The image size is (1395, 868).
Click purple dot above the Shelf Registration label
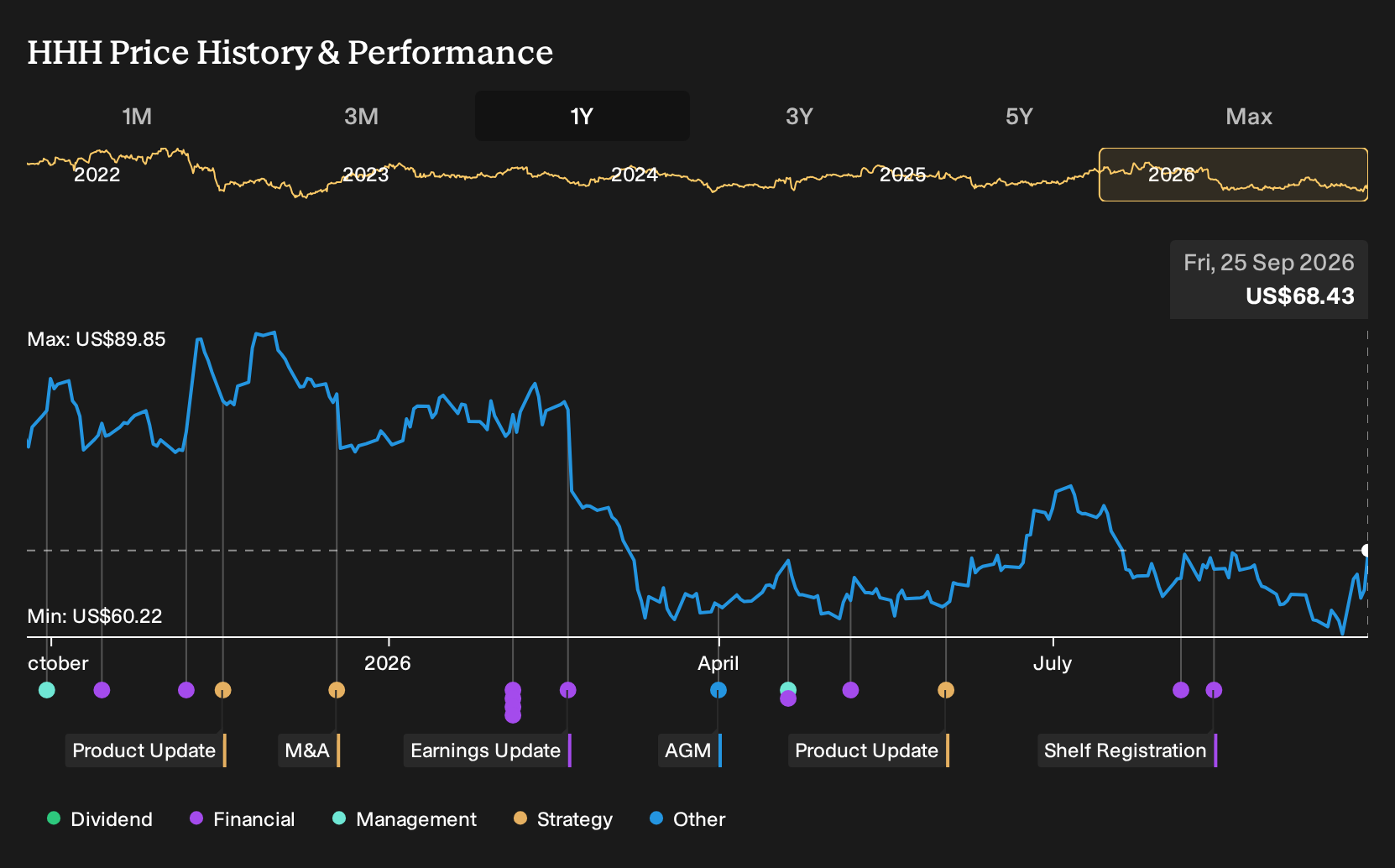(1214, 690)
